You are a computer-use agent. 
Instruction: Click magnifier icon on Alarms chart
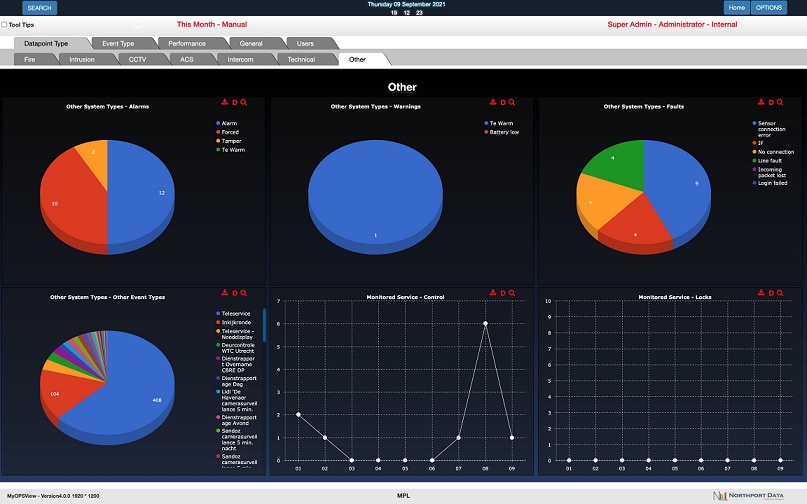click(244, 102)
